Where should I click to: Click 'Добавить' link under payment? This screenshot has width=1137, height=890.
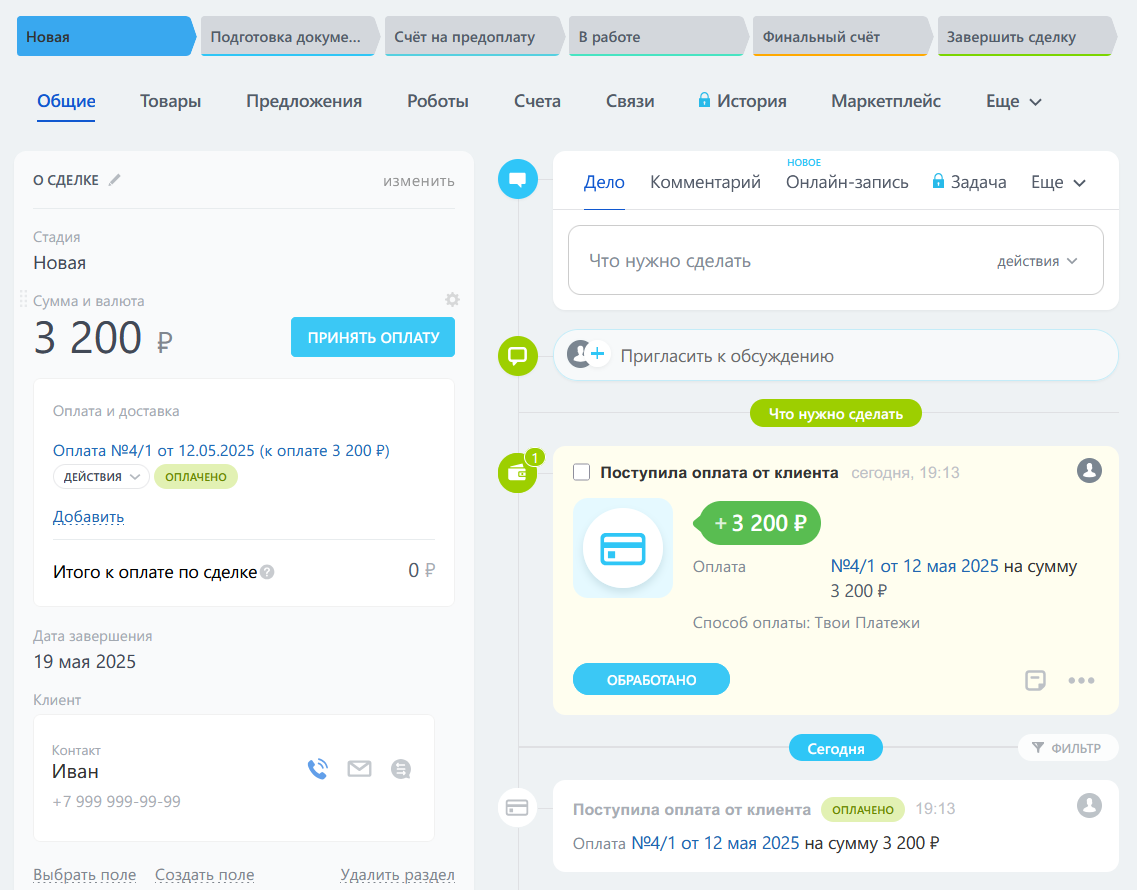click(x=88, y=517)
